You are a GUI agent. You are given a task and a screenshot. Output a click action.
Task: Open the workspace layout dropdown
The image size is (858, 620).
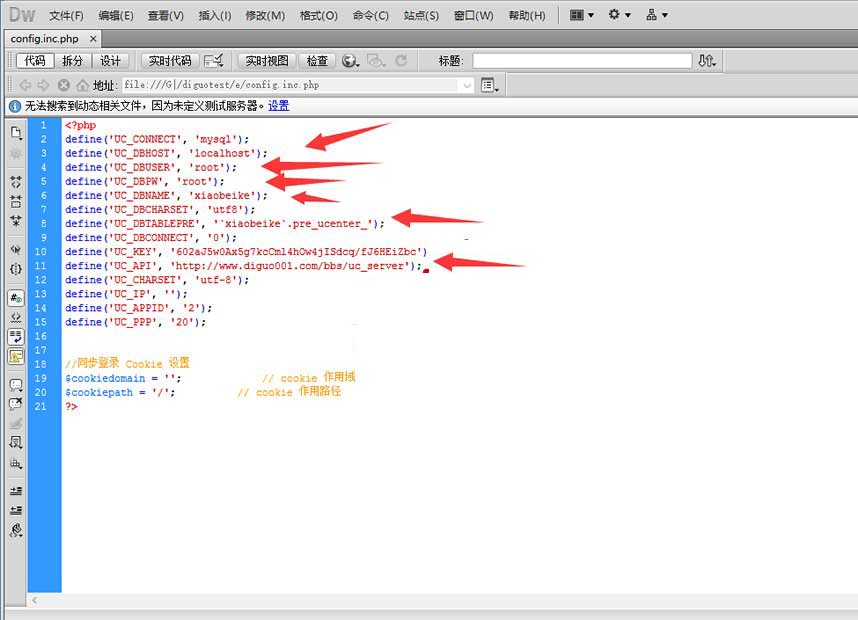pyautogui.click(x=581, y=15)
